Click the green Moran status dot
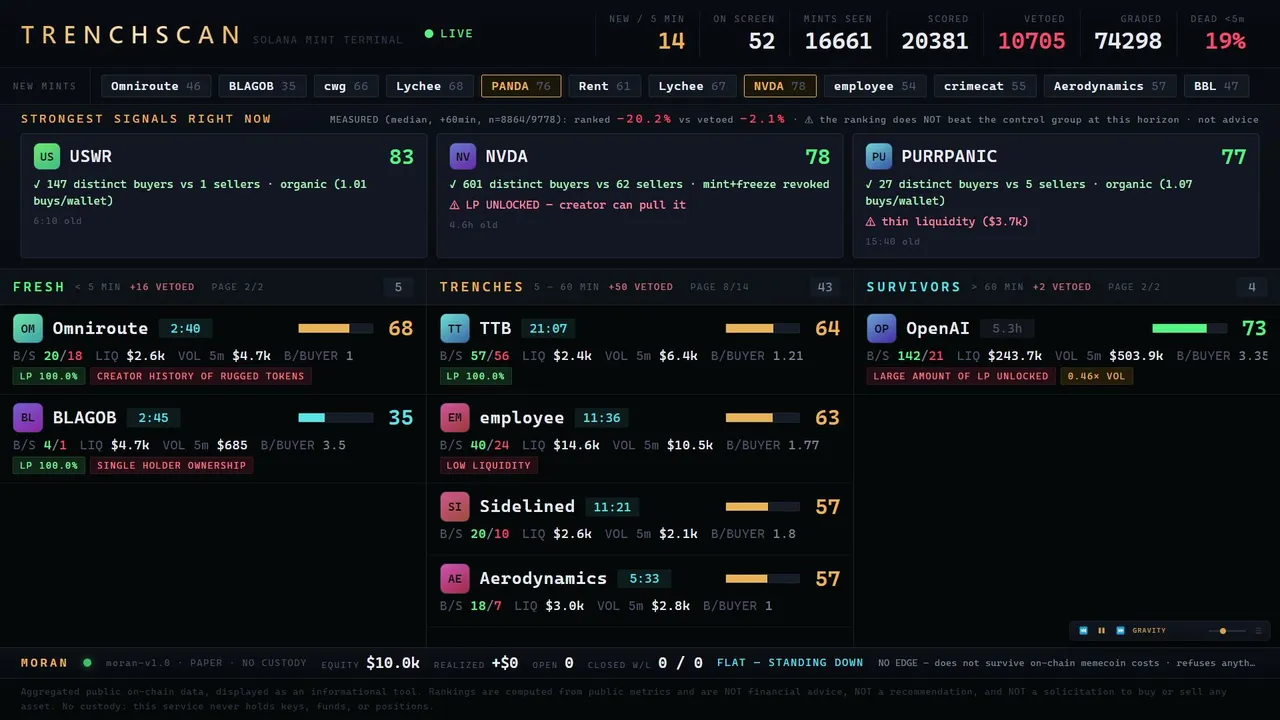 (x=87, y=662)
